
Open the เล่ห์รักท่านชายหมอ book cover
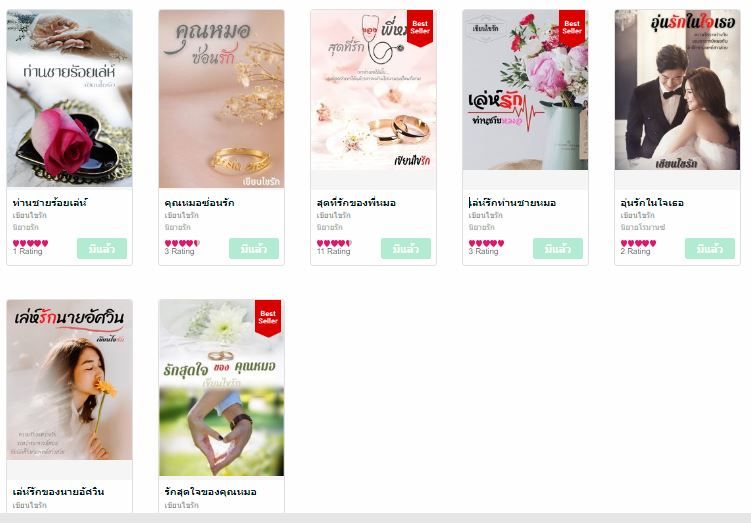click(x=525, y=90)
